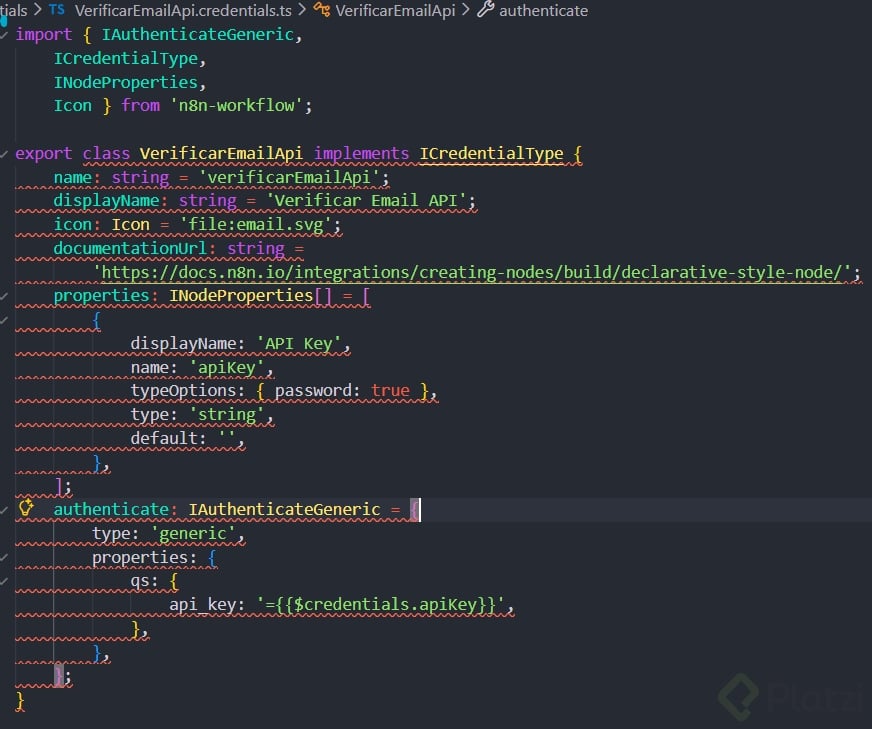This screenshot has width=872, height=729.
Task: Click the TS file icon in breadcrumb
Action: 57,9
